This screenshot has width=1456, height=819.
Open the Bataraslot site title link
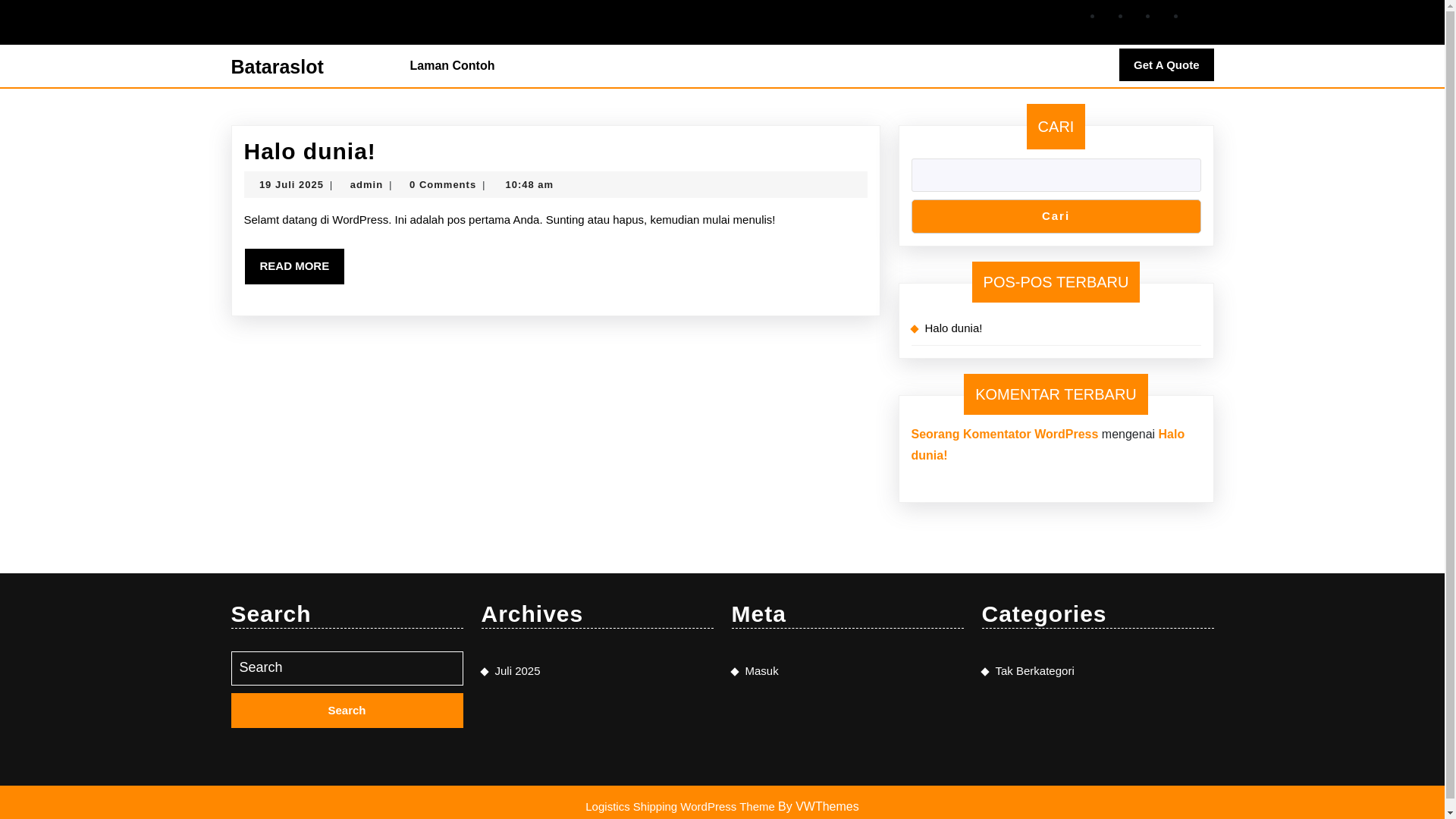[277, 67]
